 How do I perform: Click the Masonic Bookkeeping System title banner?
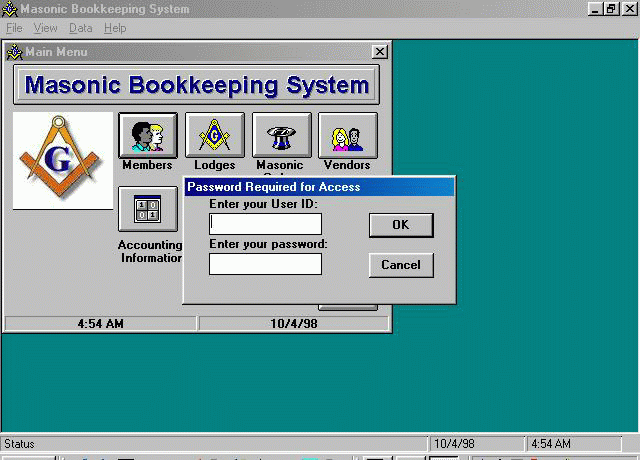(x=197, y=86)
